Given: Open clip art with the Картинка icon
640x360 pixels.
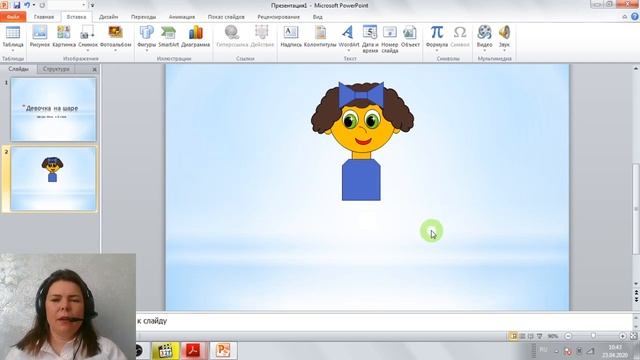Looking at the screenshot, I should coord(64,33).
